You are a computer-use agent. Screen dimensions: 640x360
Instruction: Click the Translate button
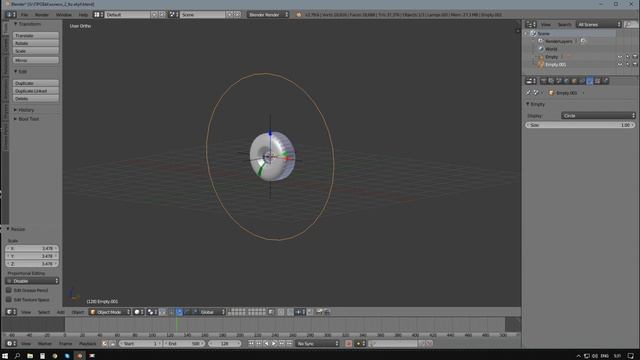tap(36, 36)
